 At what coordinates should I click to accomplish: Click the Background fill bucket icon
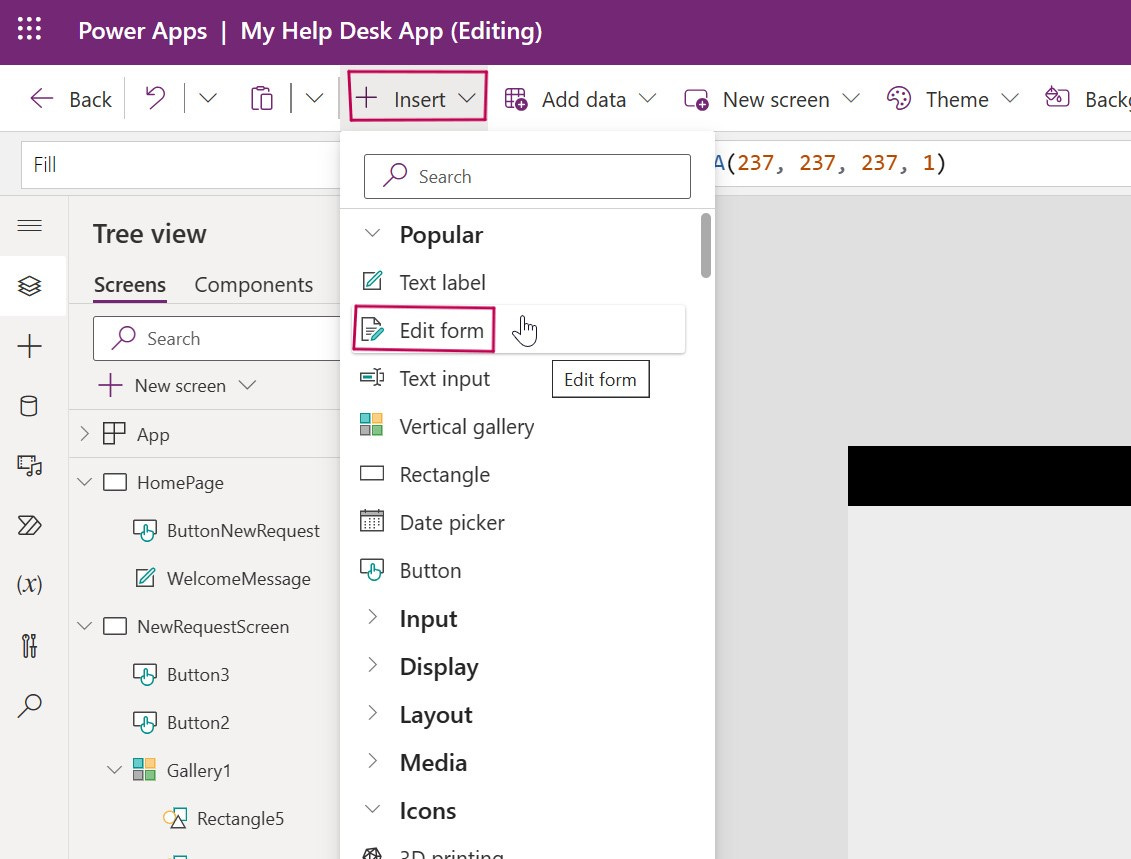pos(1057,97)
